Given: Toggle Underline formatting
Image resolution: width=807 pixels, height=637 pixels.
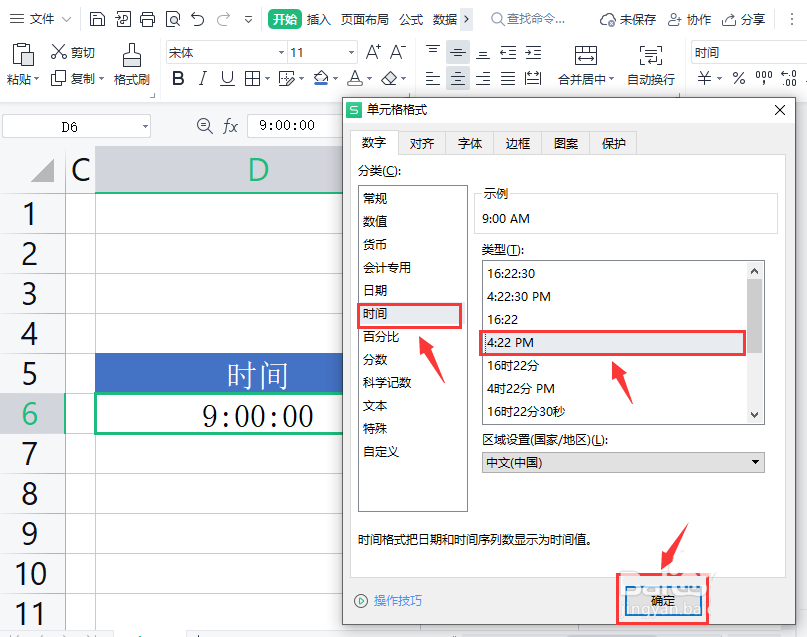Looking at the screenshot, I should tap(227, 79).
